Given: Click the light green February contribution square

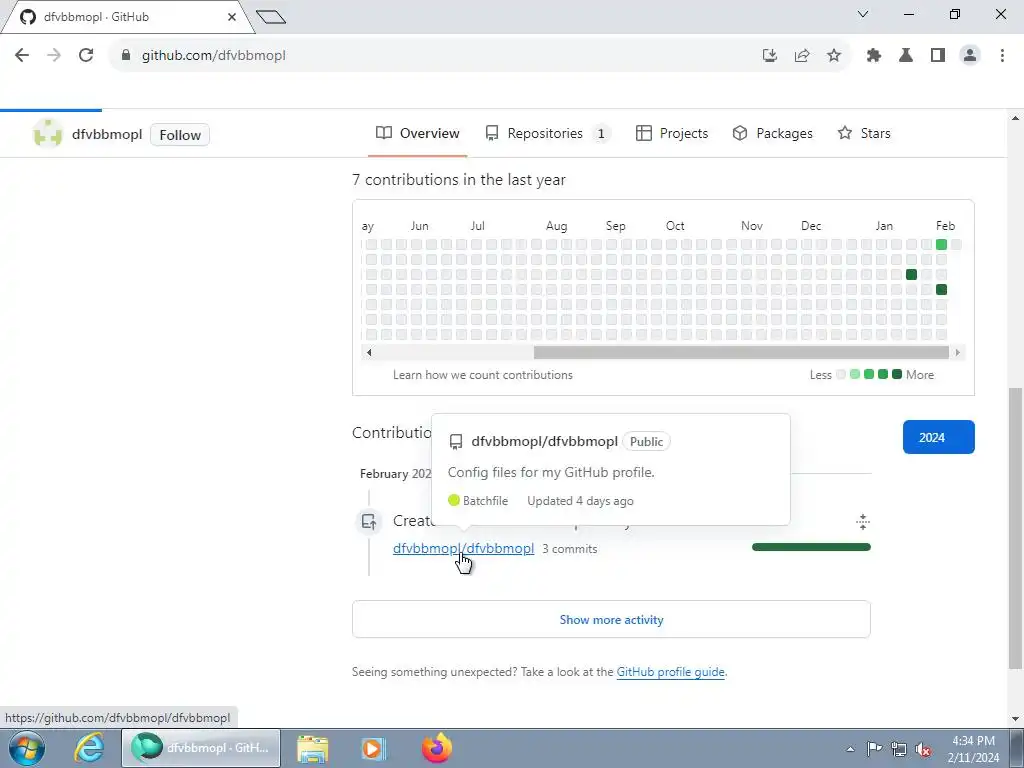Looking at the screenshot, I should [x=941, y=244].
